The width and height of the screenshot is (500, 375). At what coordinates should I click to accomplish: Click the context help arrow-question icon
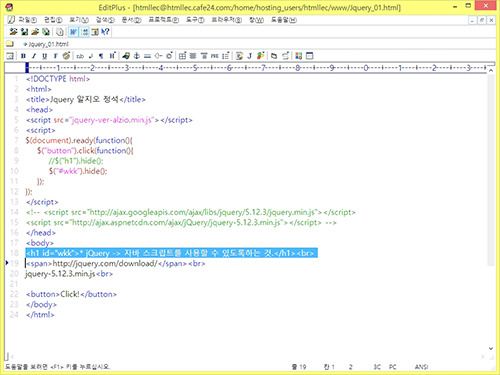[x=105, y=32]
